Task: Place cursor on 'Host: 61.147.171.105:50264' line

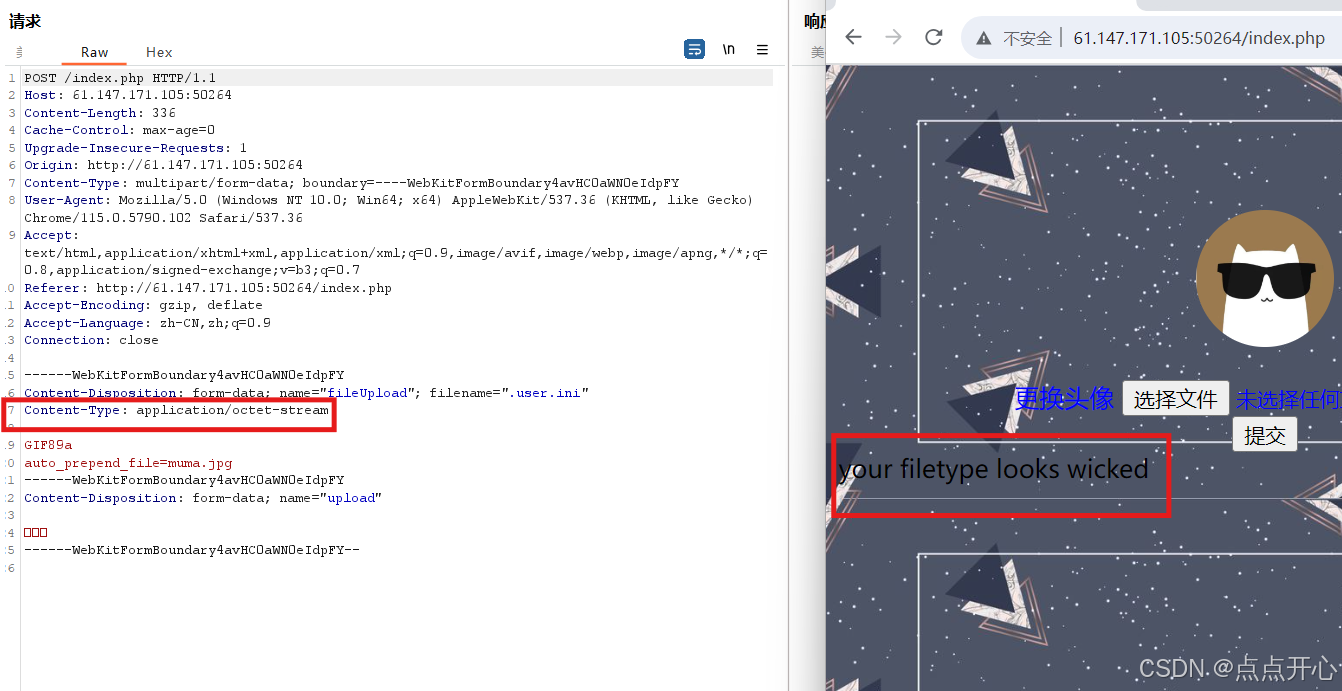Action: (x=128, y=95)
